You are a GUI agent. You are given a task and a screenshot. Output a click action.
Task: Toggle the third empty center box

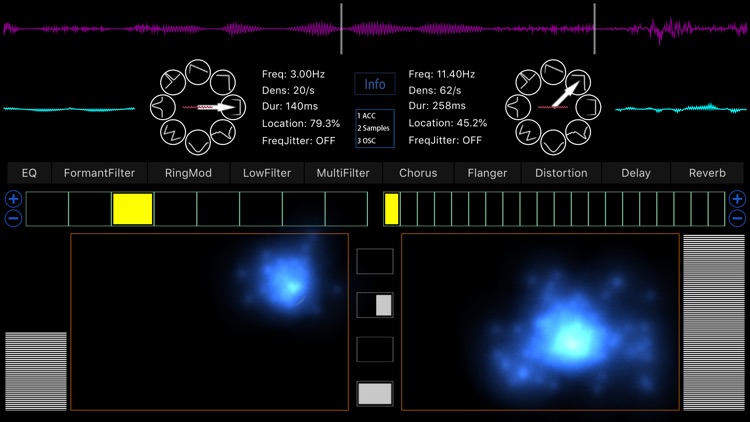375,349
